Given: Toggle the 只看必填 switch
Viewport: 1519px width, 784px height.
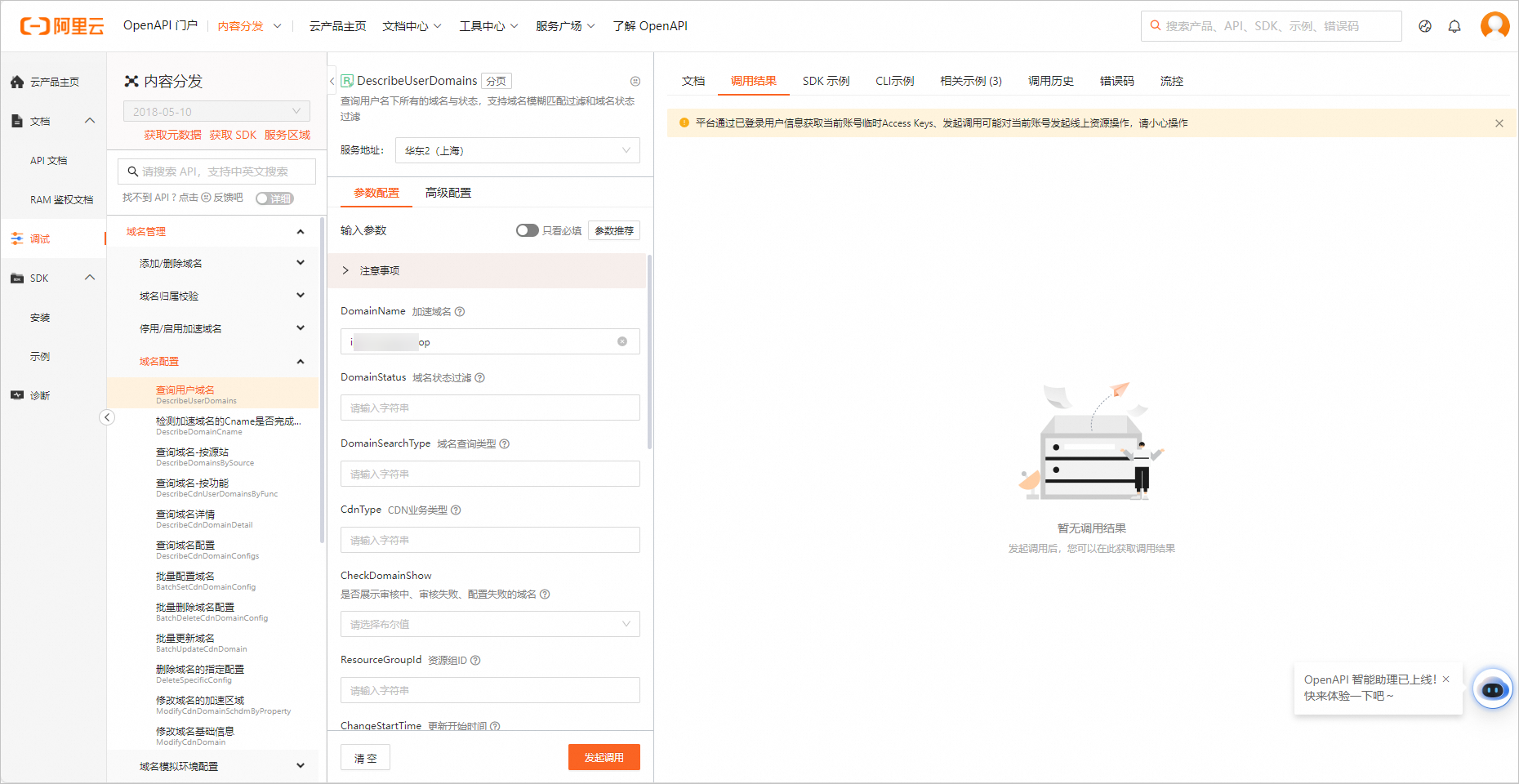Looking at the screenshot, I should point(528,230).
